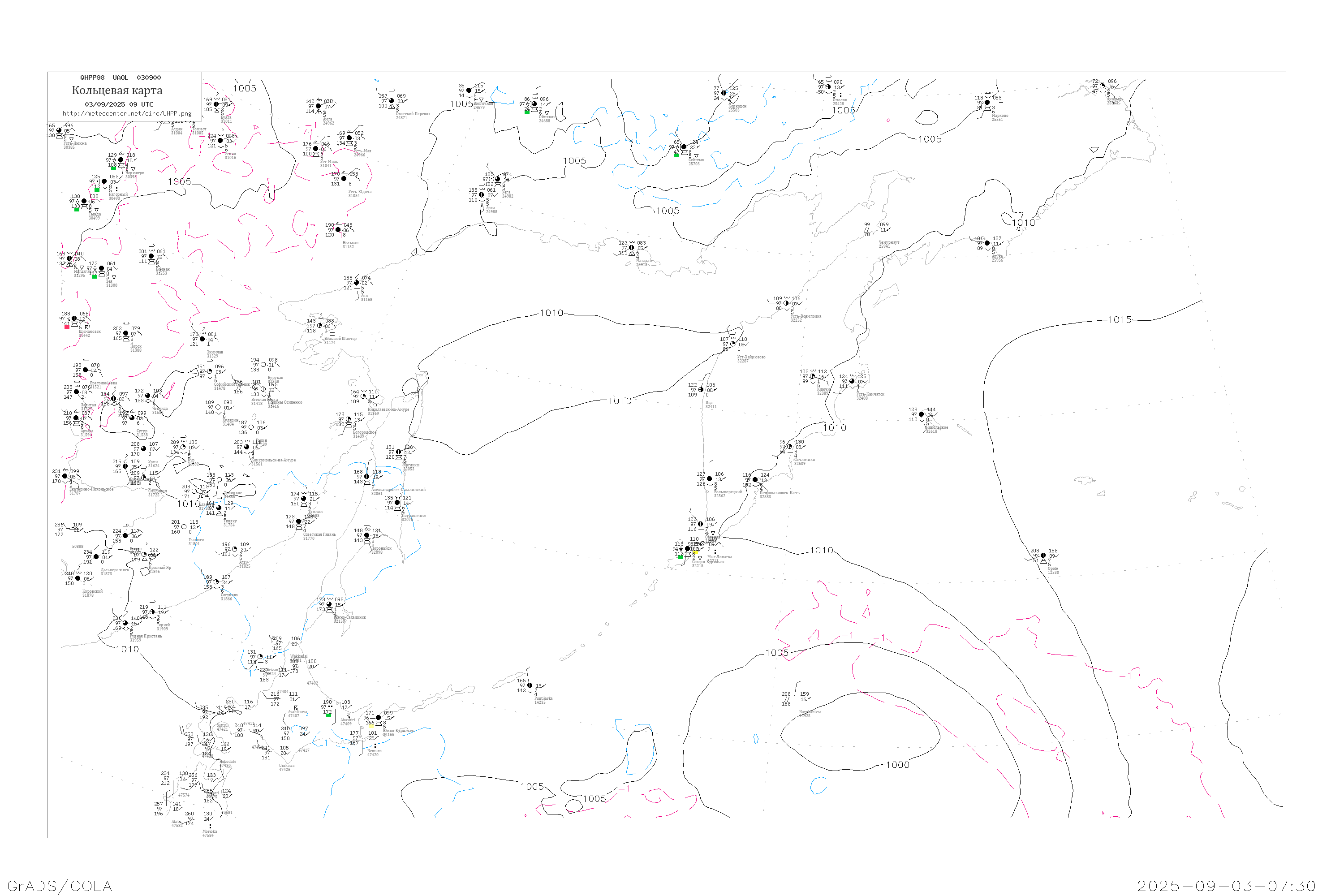Click the 2025-09-03-07:30 timestamp footer
Viewport: 1344px width, 896px height.
(x=1226, y=886)
